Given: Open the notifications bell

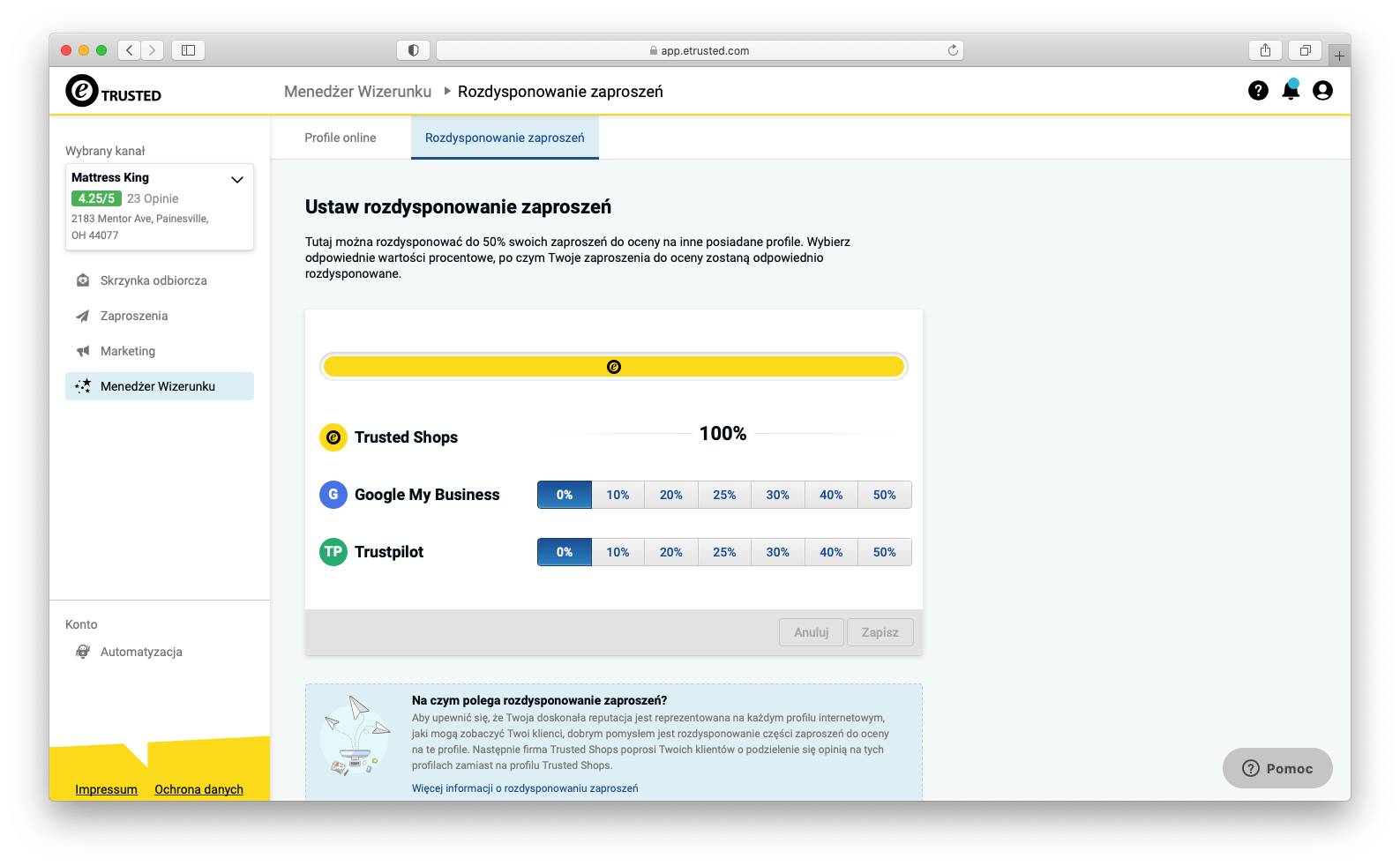Looking at the screenshot, I should 1291,89.
